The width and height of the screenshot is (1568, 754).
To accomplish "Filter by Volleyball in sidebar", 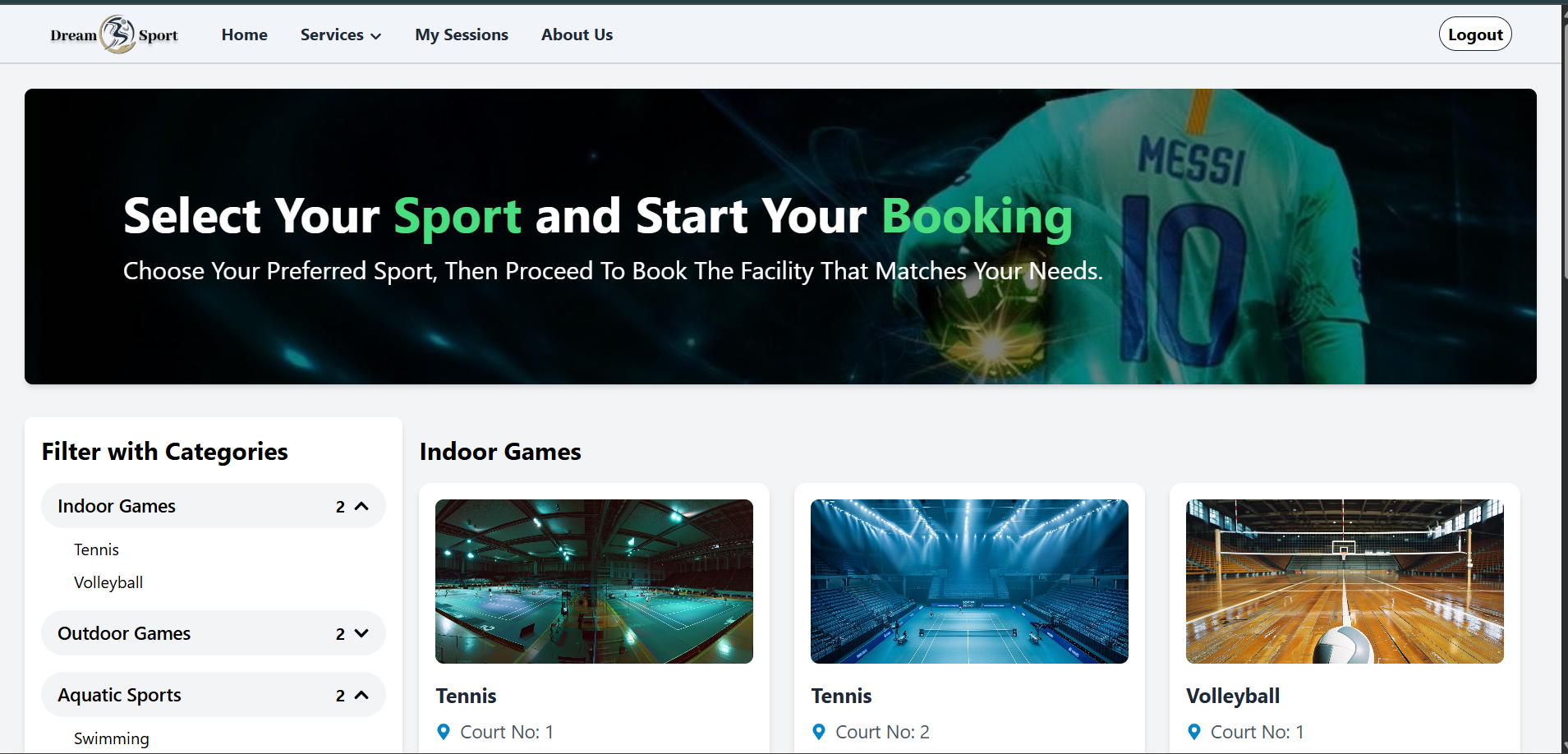I will click(108, 582).
